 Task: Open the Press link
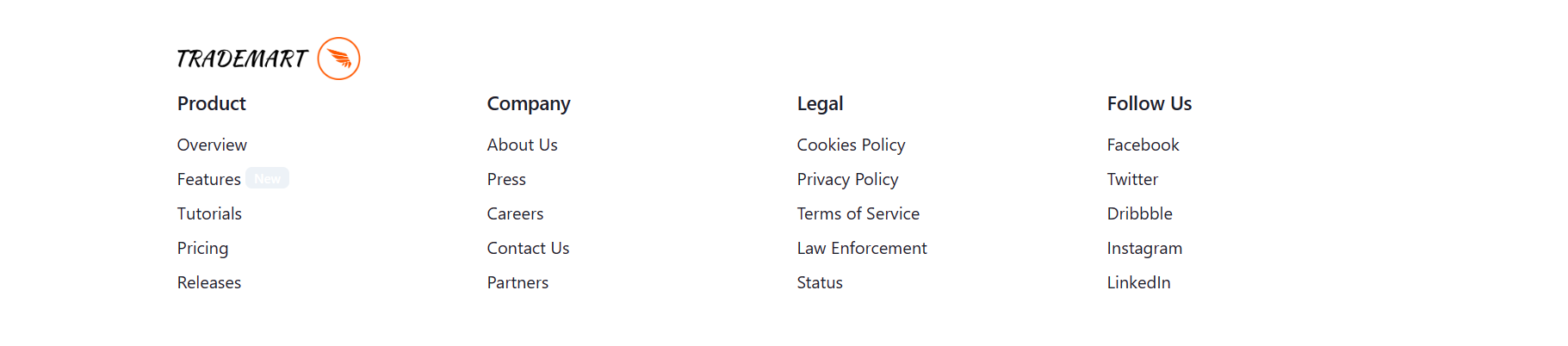pos(506,179)
